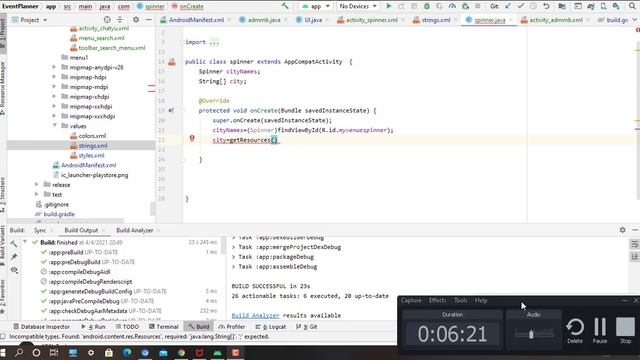Click the Git Update Project arrow icon

pyautogui.click(x=508, y=6)
